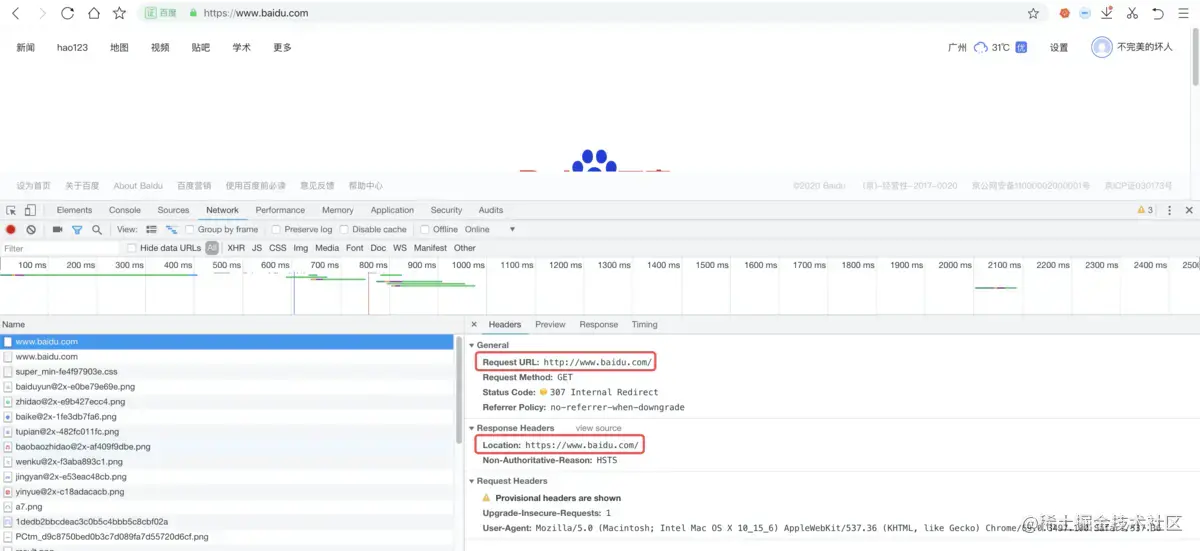Click the scissors screenshot icon

click(1132, 13)
